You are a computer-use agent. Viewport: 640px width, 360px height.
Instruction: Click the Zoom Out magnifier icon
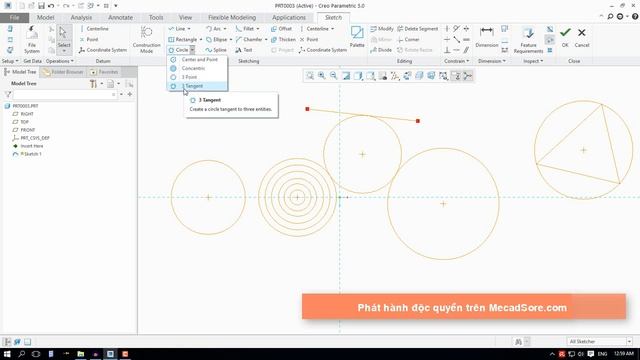(334, 76)
